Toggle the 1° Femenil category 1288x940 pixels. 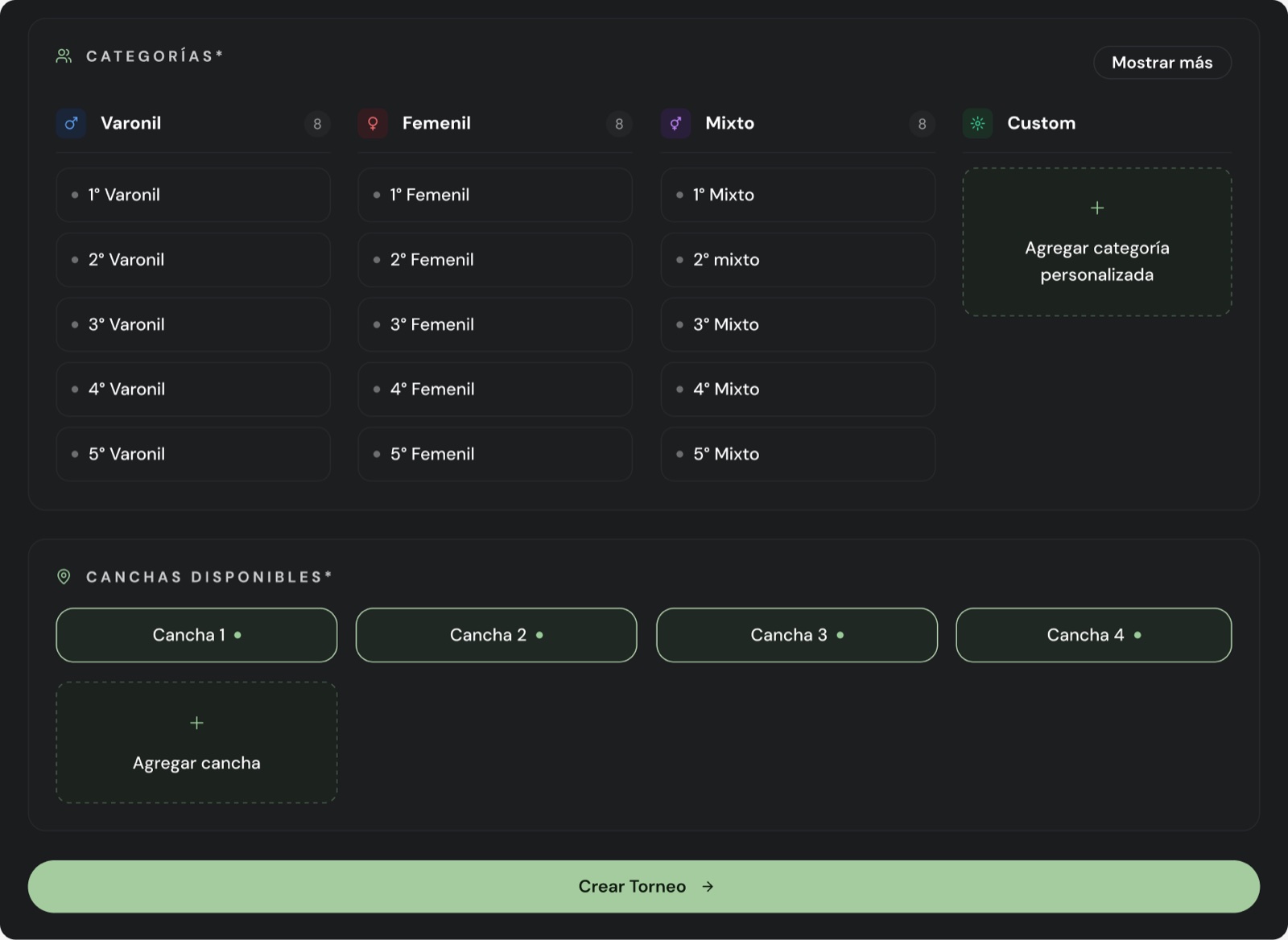point(495,195)
